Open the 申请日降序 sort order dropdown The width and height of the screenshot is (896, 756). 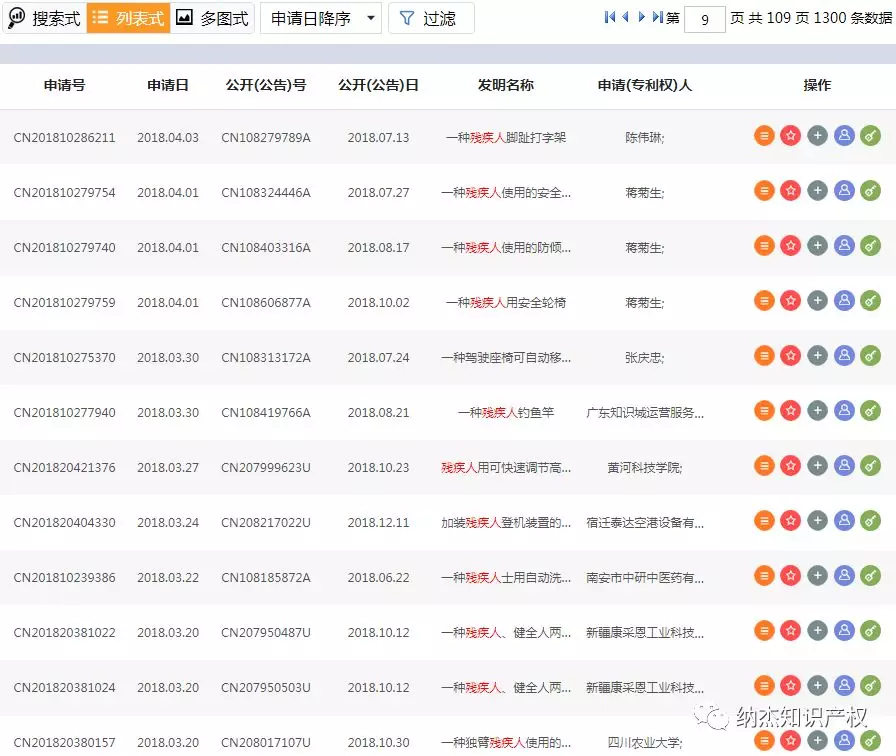tap(312, 17)
